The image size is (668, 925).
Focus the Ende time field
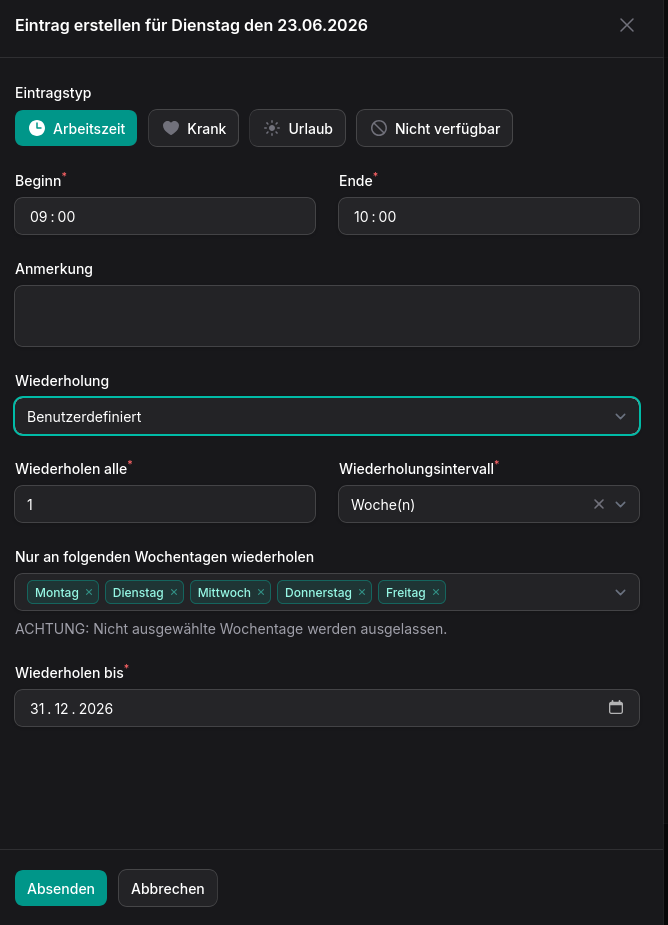489,216
